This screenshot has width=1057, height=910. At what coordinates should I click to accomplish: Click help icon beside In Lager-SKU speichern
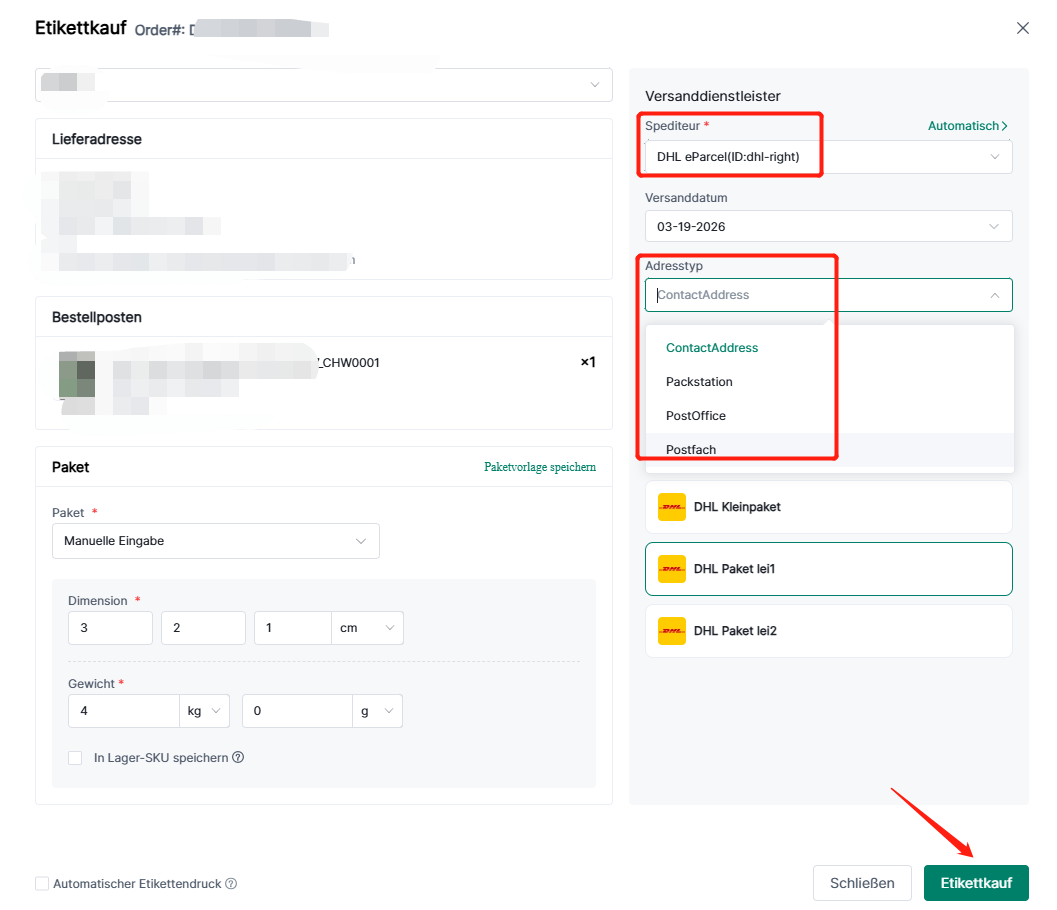tap(238, 757)
